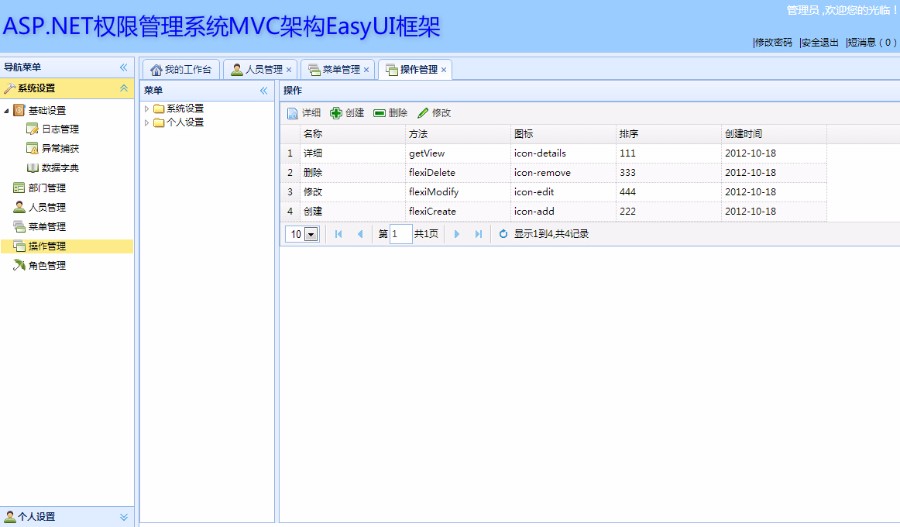Screen dimensions: 900x527
Task: Click the user icon beside 个人设置 panel
Action: point(10,516)
